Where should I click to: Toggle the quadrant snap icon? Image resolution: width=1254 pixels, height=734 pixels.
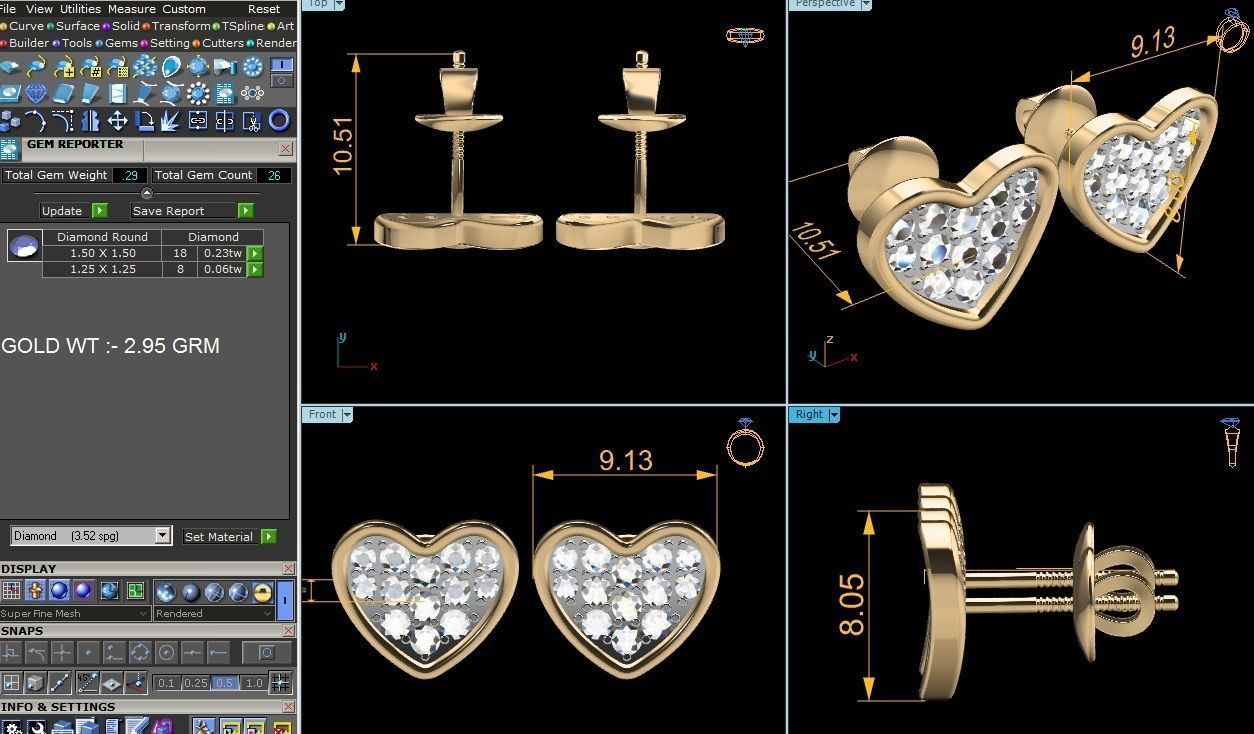[140, 652]
